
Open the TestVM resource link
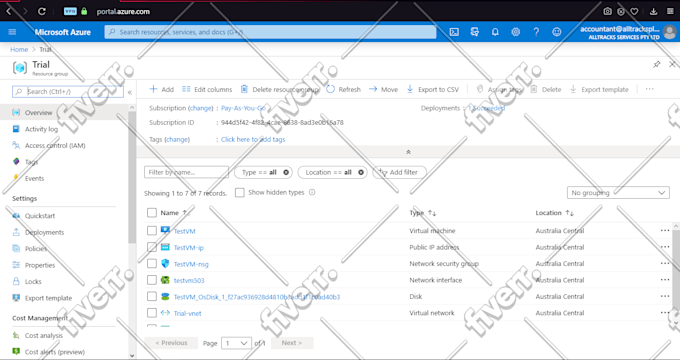pyautogui.click(x=184, y=231)
